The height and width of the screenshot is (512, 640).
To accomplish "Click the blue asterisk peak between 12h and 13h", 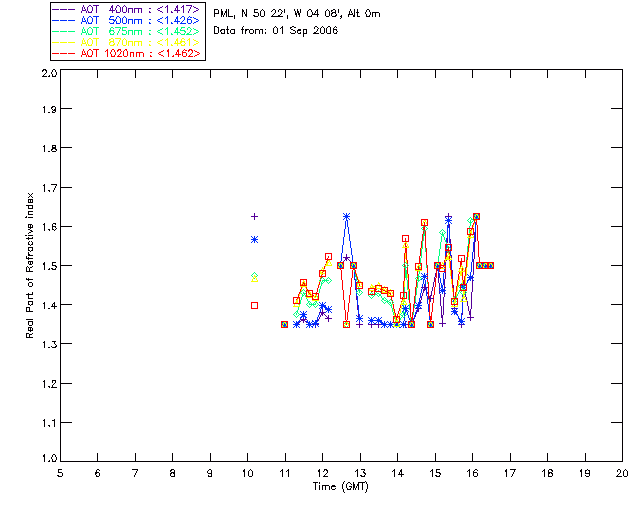I will [x=347, y=216].
